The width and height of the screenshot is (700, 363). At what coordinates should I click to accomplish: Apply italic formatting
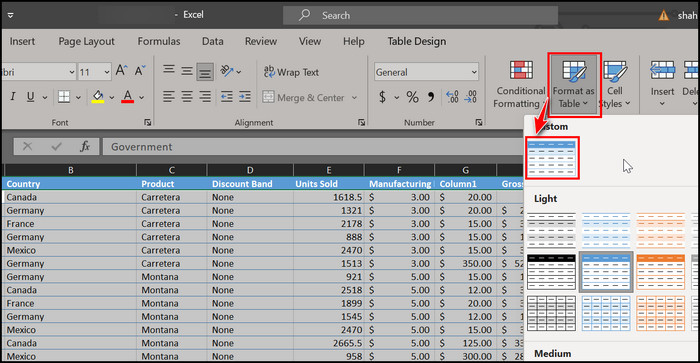pyautogui.click(x=12, y=96)
